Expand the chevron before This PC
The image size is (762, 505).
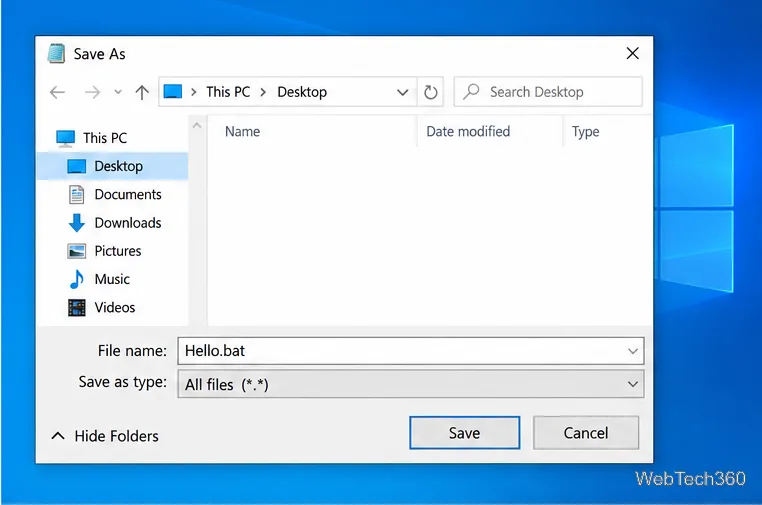(x=193, y=92)
